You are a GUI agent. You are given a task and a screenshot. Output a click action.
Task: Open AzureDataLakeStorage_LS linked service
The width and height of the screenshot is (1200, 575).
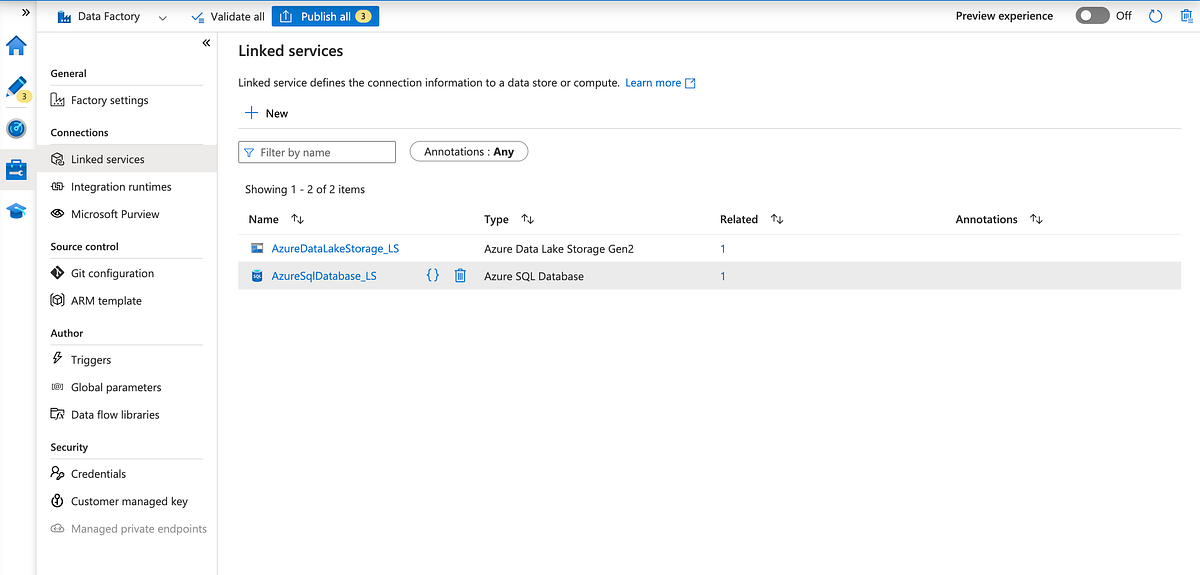335,248
